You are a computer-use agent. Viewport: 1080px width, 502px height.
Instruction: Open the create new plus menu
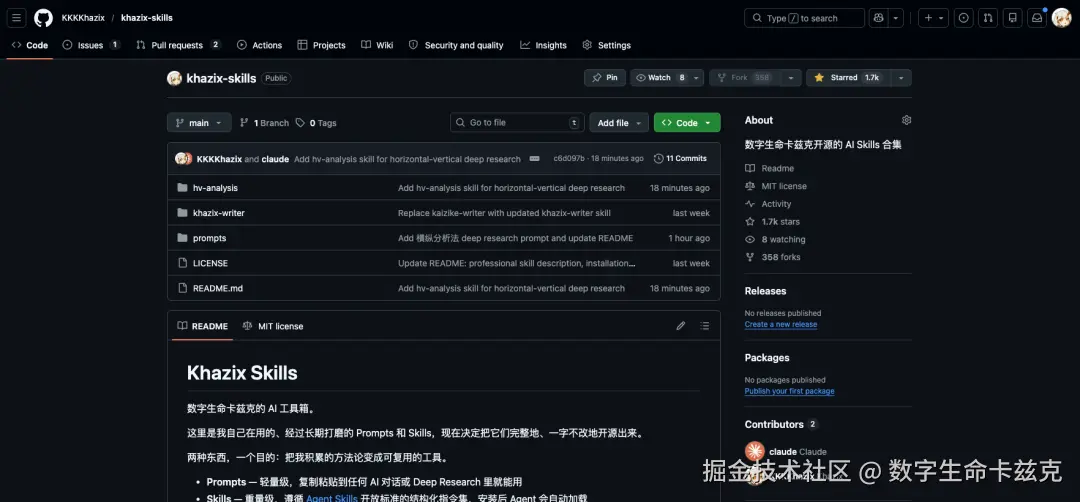933,18
